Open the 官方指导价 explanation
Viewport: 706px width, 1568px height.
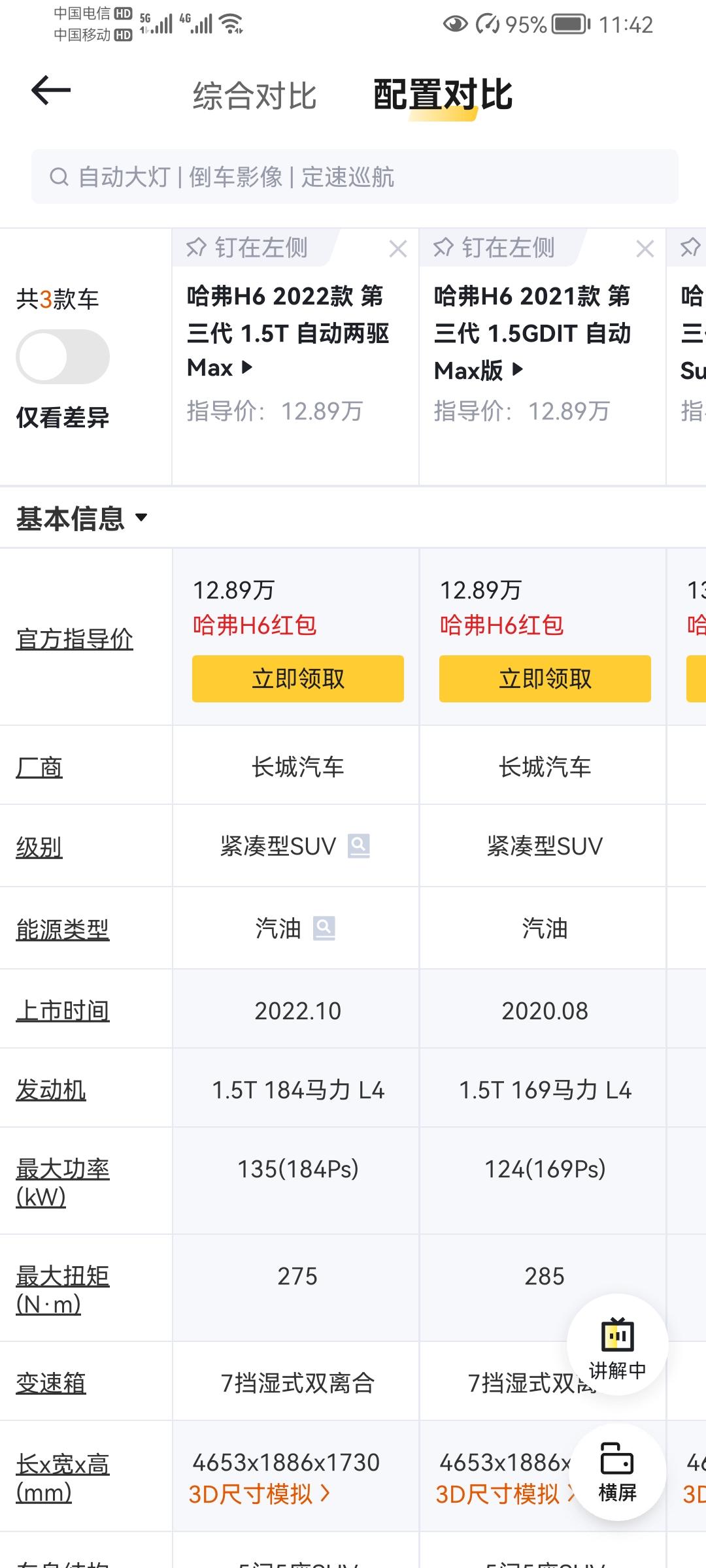tap(75, 638)
